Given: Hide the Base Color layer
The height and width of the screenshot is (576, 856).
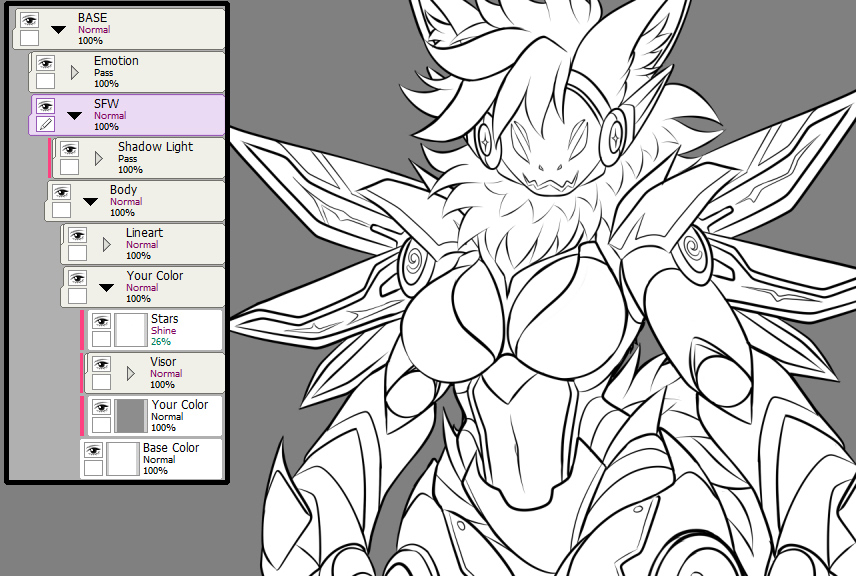Looking at the screenshot, I should [93, 450].
